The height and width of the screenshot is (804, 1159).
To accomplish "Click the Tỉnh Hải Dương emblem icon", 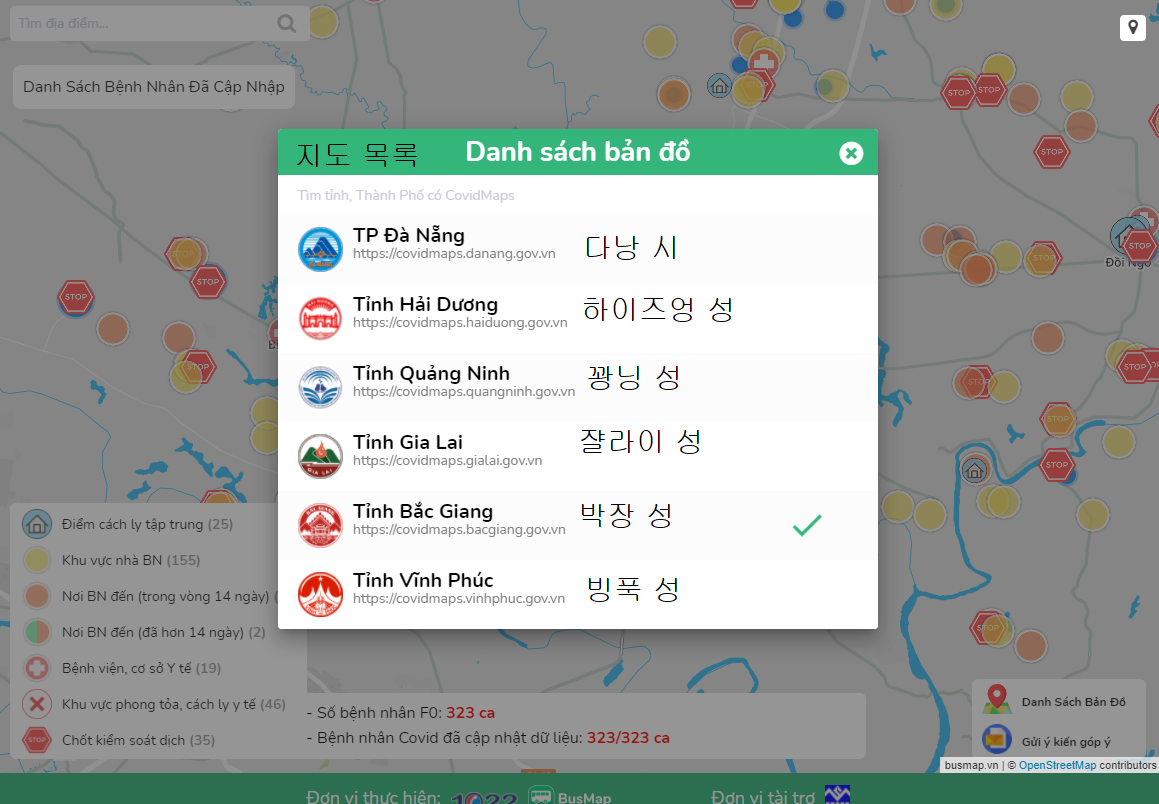I will [x=320, y=317].
